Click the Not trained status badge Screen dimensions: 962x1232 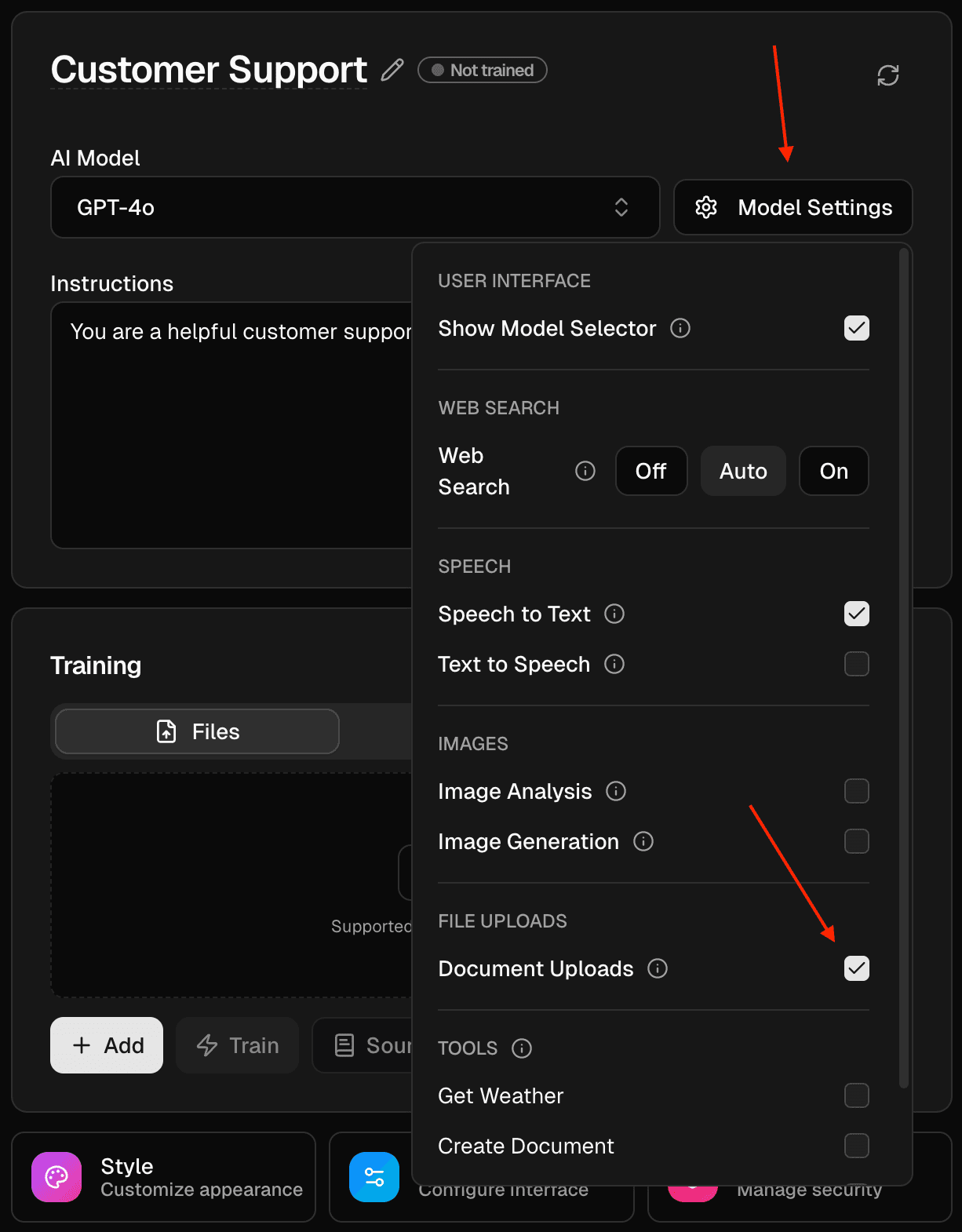[483, 70]
